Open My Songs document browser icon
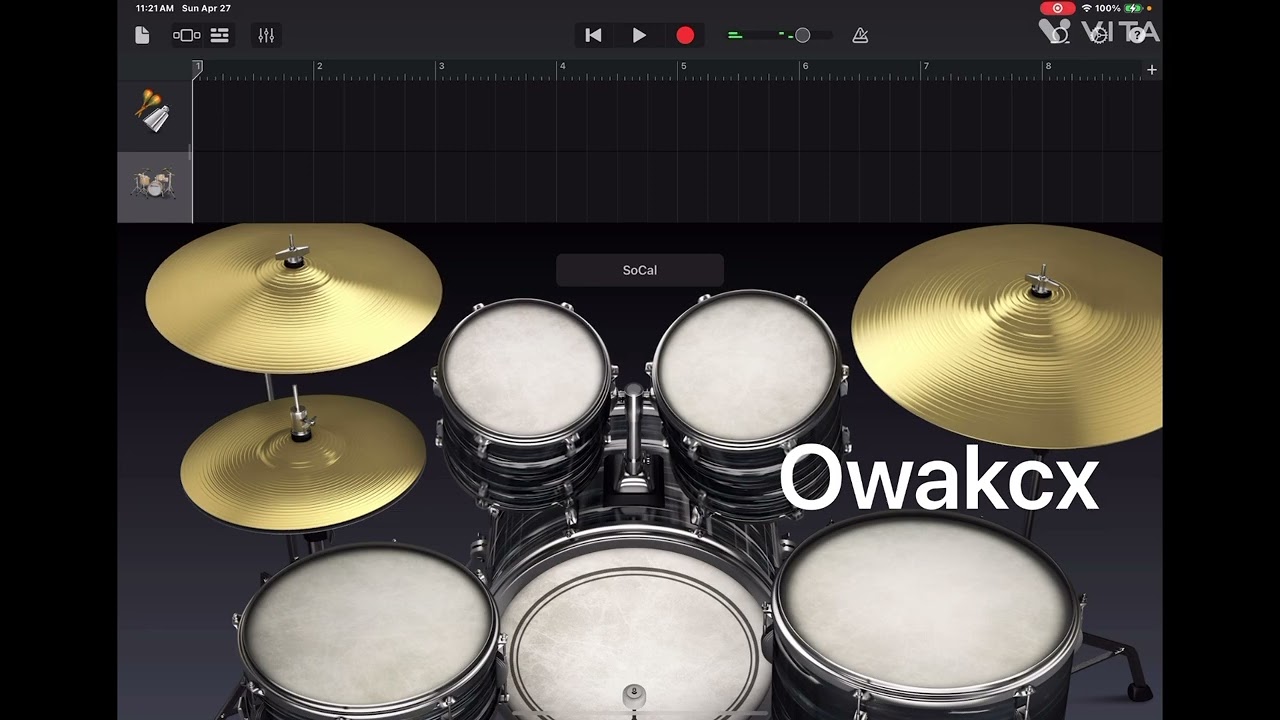Screen dimensions: 1280x720 point(142,35)
